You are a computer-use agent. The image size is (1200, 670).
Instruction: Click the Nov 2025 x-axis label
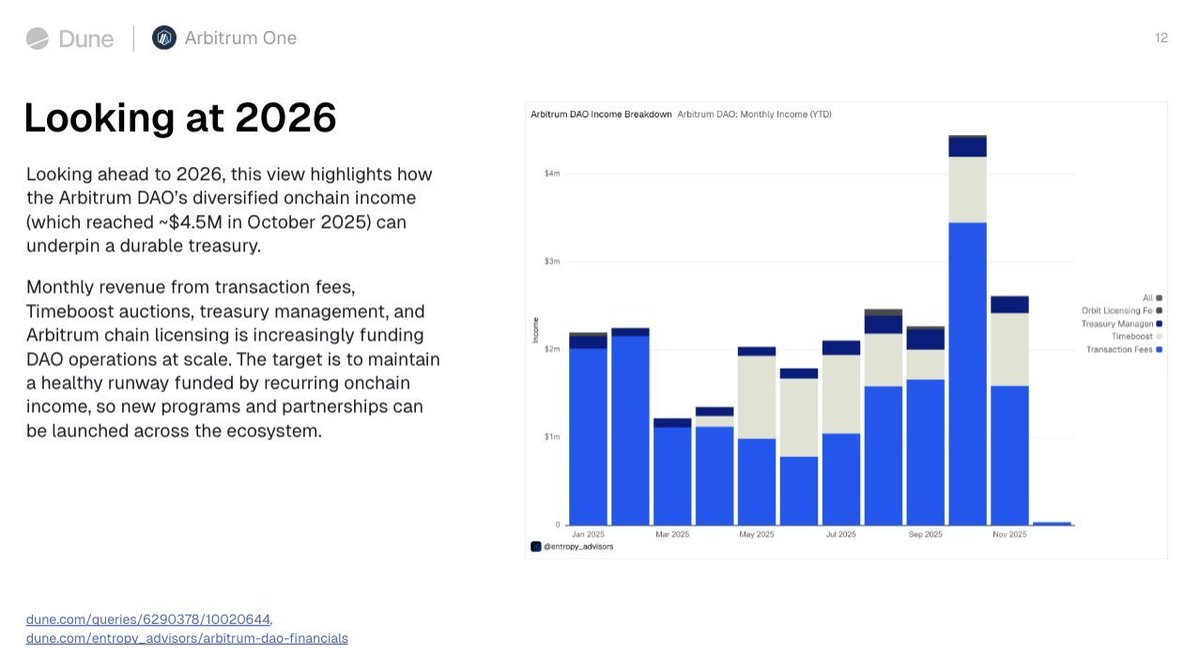1010,535
